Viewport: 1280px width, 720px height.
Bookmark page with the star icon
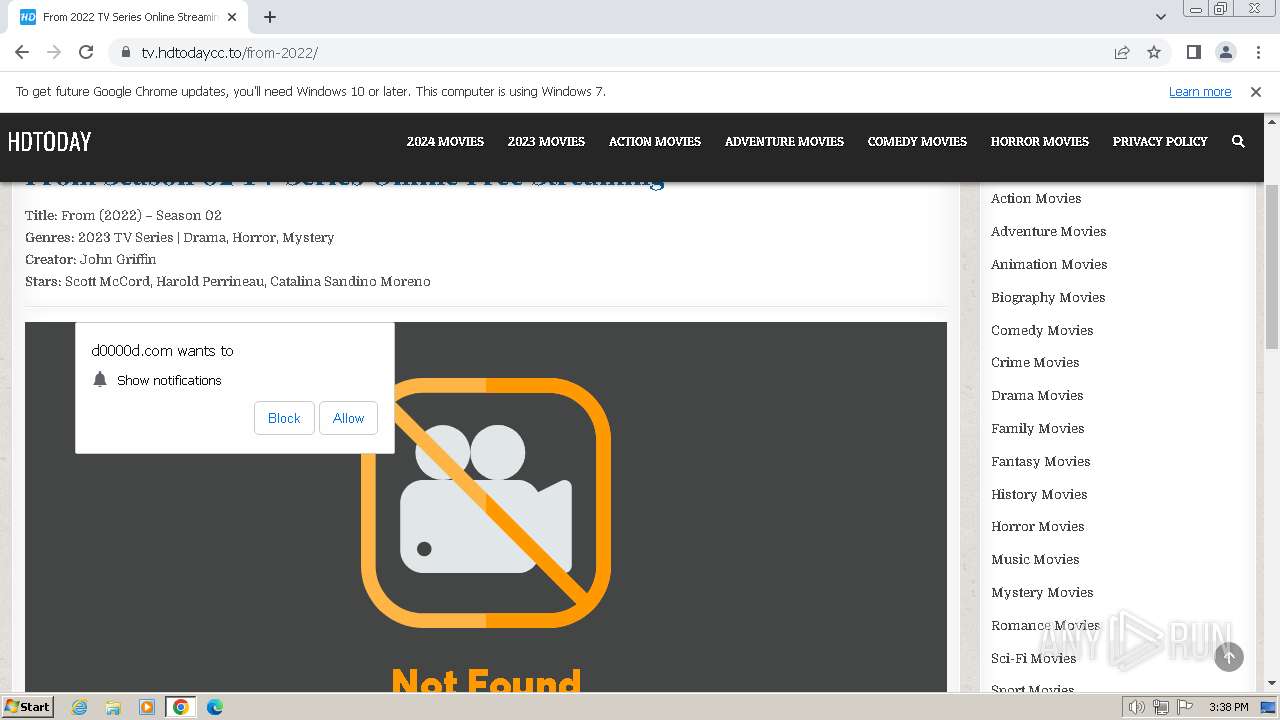pos(1154,52)
